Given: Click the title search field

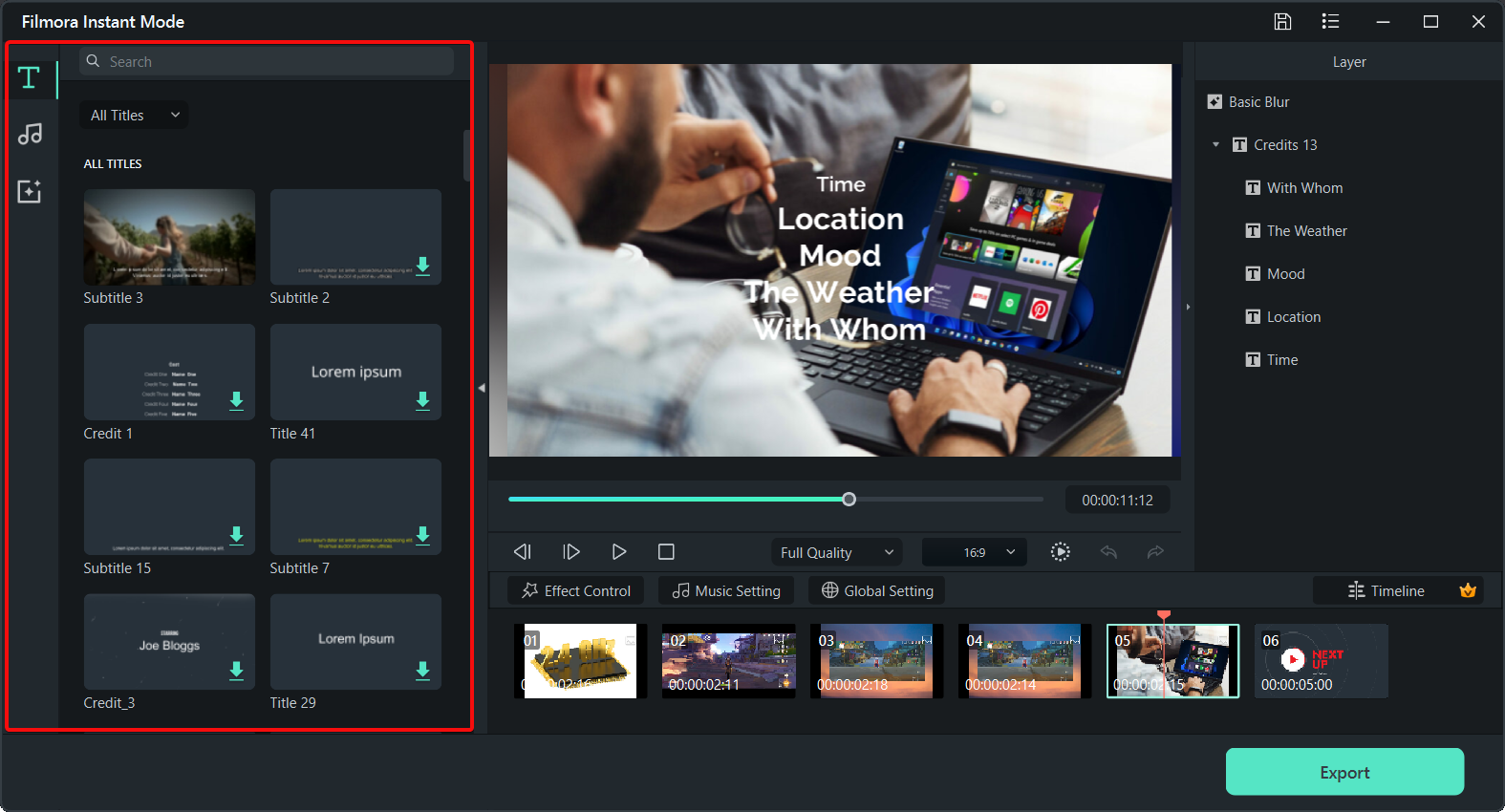Looking at the screenshot, I should 267,61.
